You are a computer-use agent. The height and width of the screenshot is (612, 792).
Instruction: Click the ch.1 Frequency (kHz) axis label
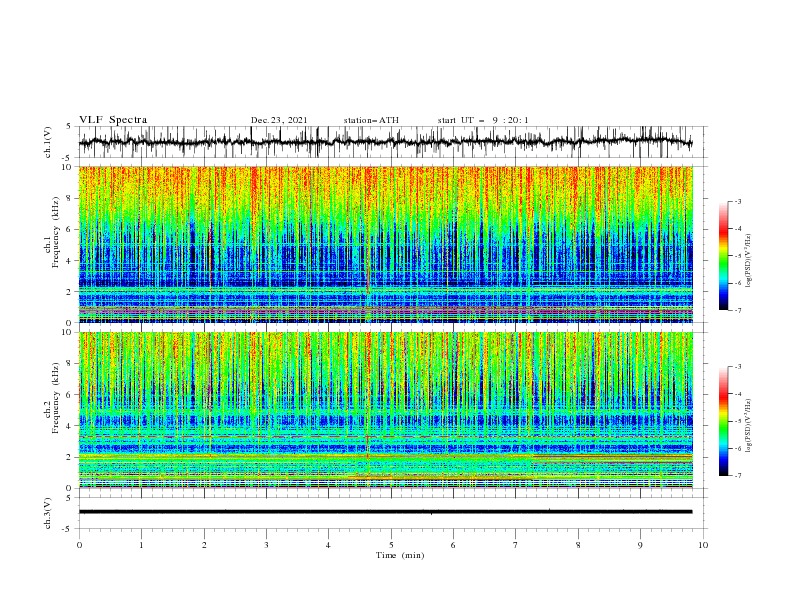[52, 233]
